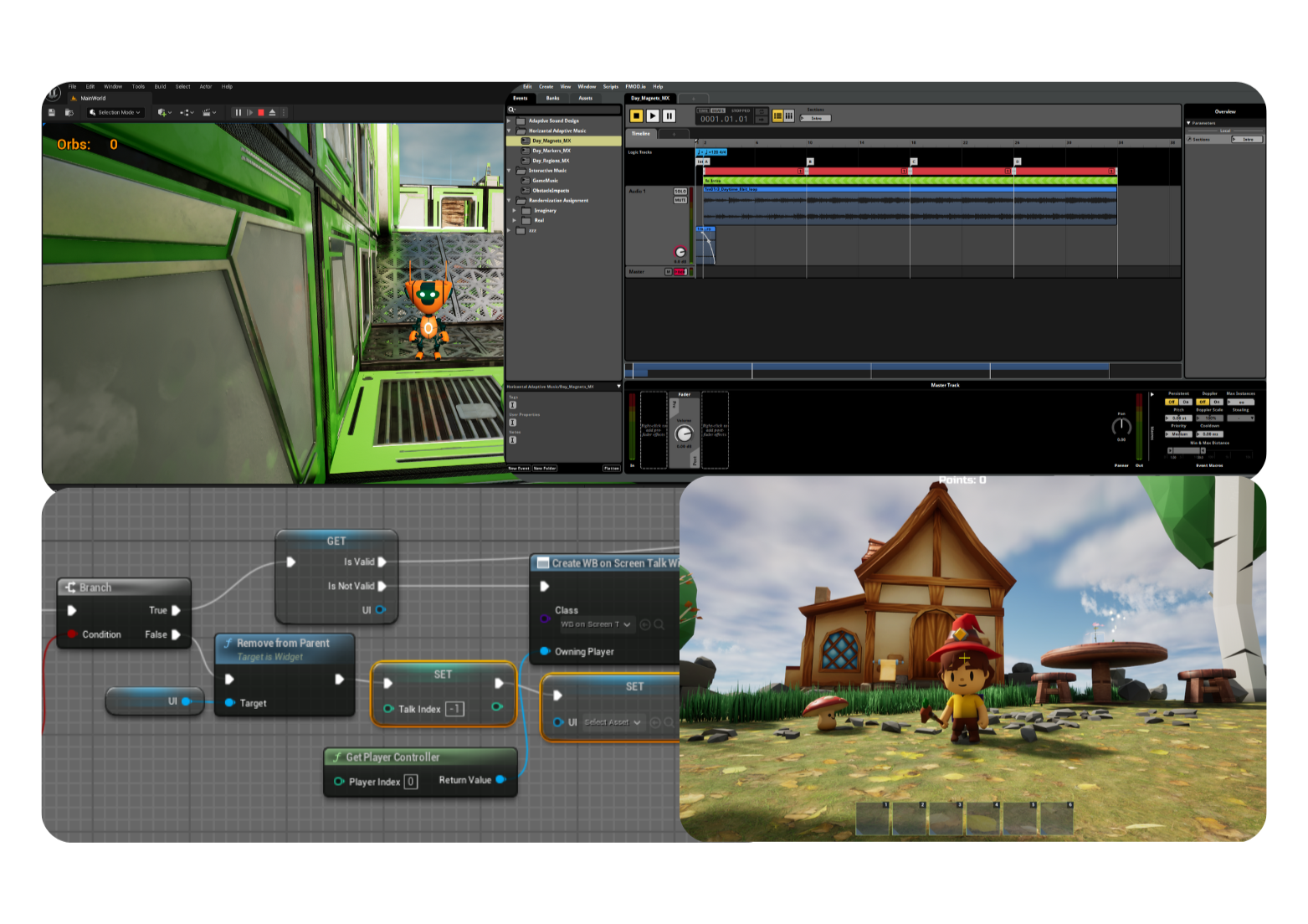Open the Scripts menu in FMOD
Screen dimensions: 1308x924
click(x=610, y=86)
